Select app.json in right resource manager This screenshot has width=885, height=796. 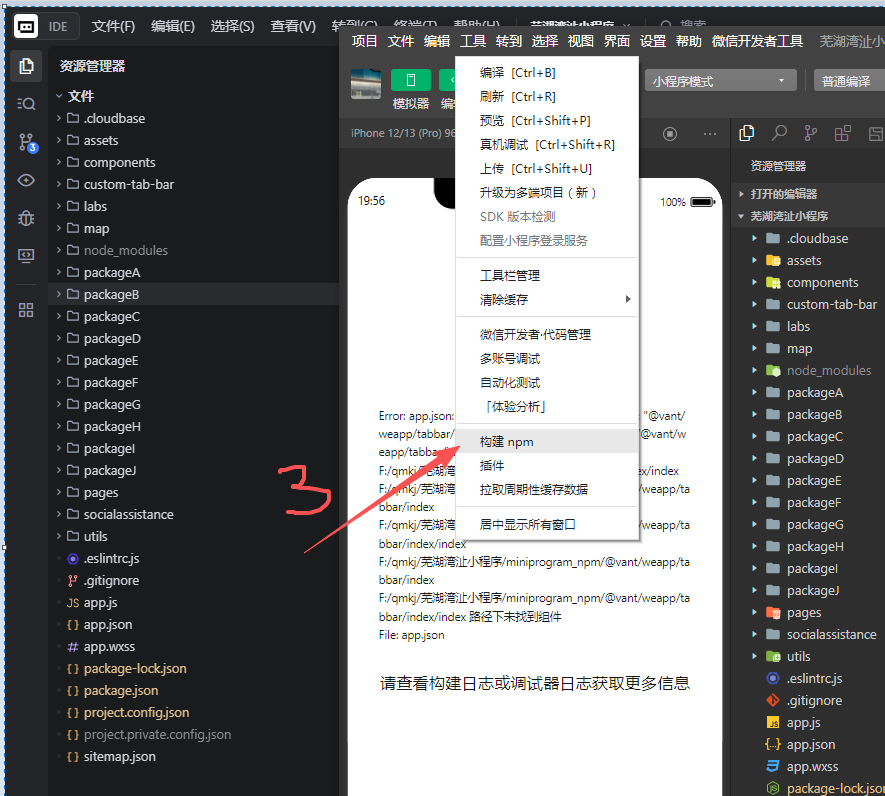coord(810,744)
